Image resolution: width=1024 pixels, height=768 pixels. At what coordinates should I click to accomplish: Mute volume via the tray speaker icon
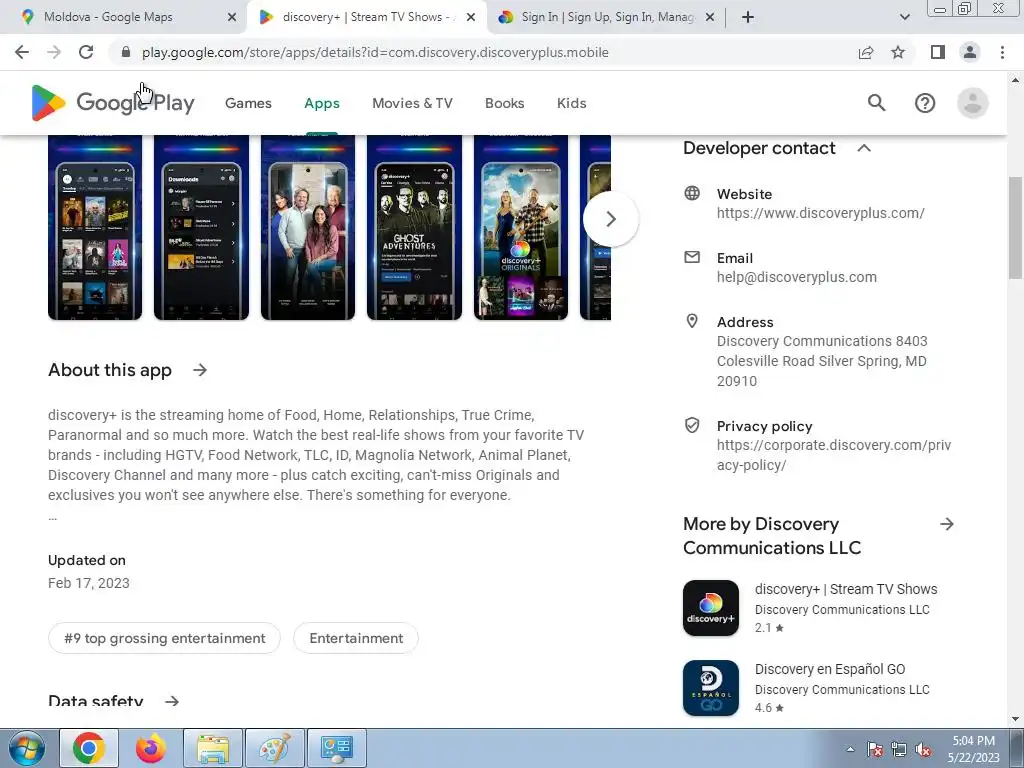click(923, 750)
